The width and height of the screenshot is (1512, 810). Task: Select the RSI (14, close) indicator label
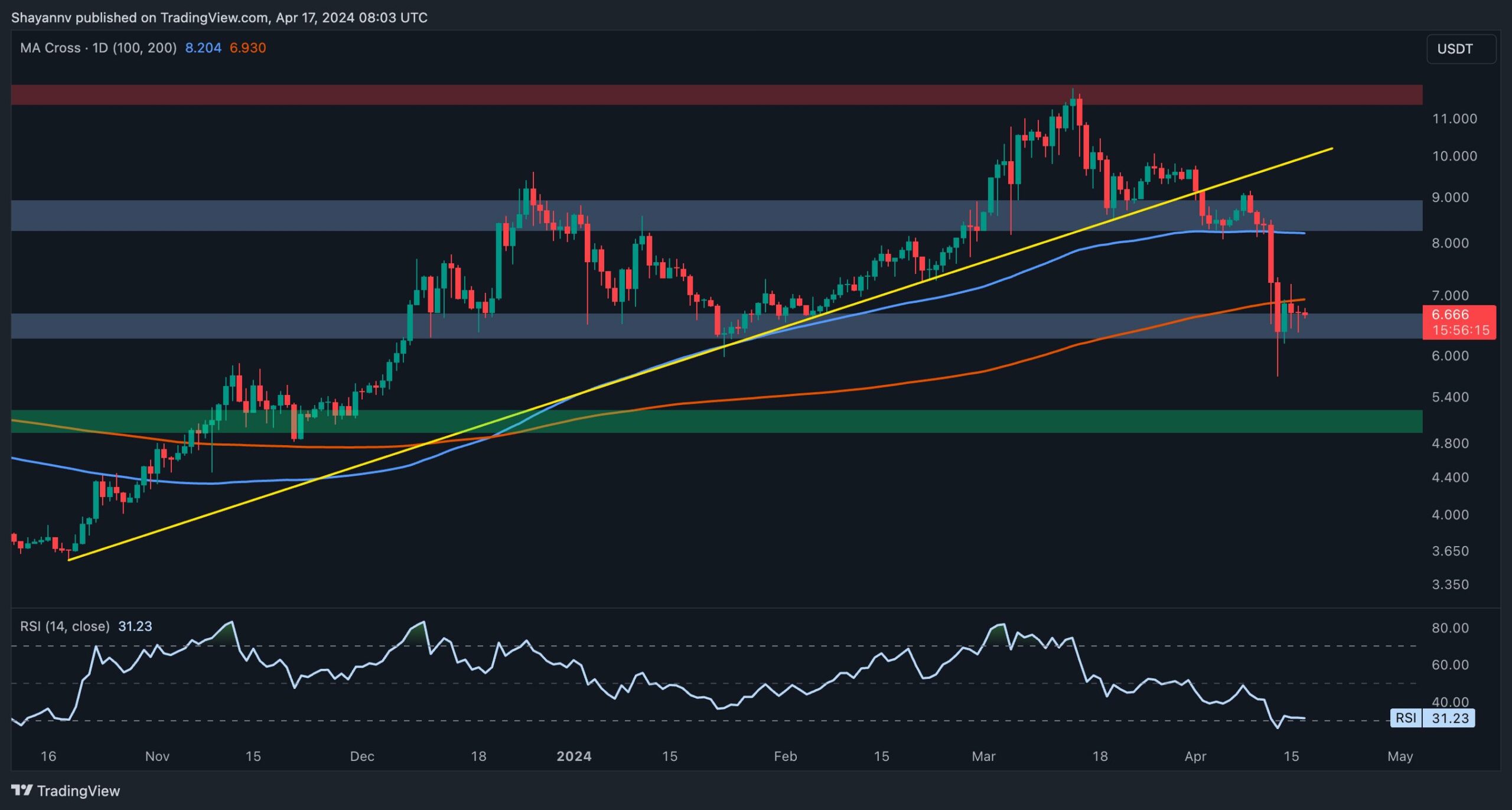click(65, 626)
